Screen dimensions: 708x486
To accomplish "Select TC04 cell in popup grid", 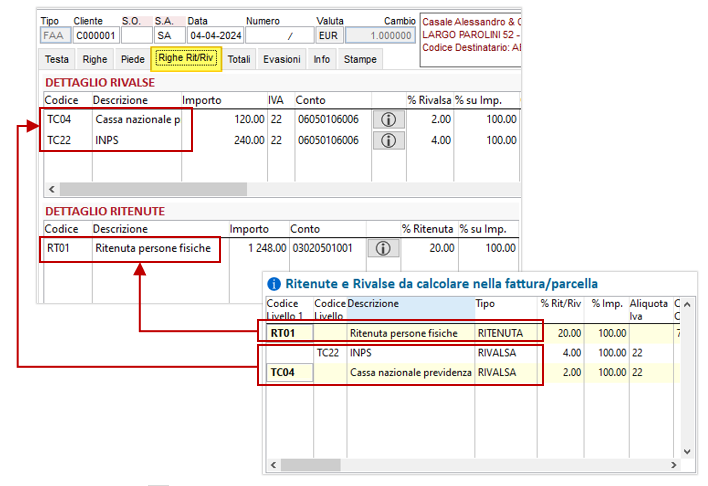I will point(289,372).
